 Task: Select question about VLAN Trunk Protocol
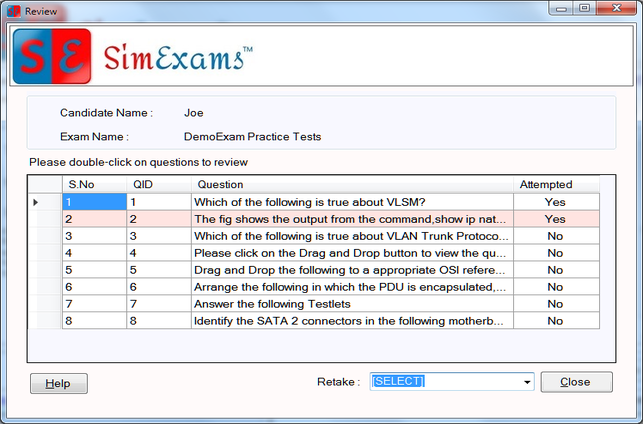(352, 236)
